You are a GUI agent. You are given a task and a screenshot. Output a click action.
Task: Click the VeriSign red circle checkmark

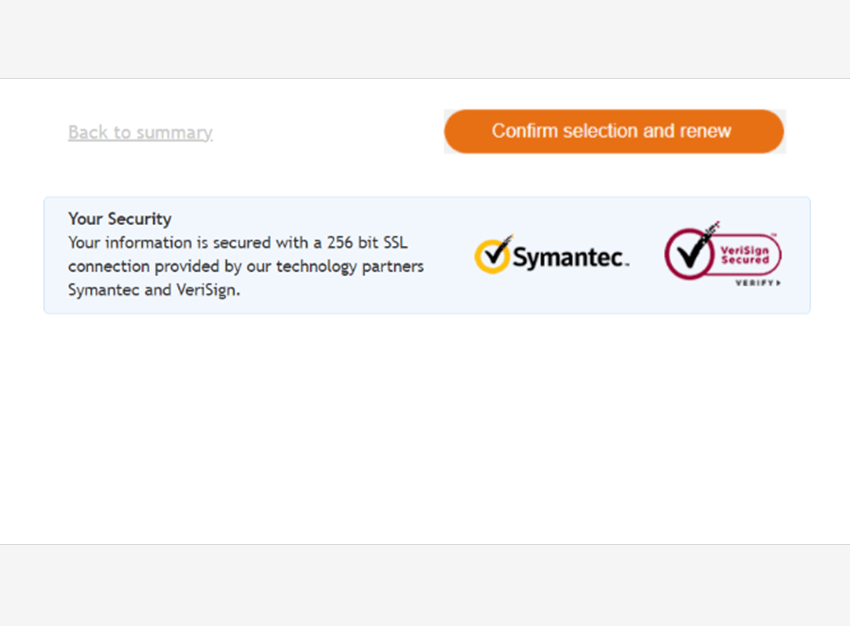coord(690,252)
